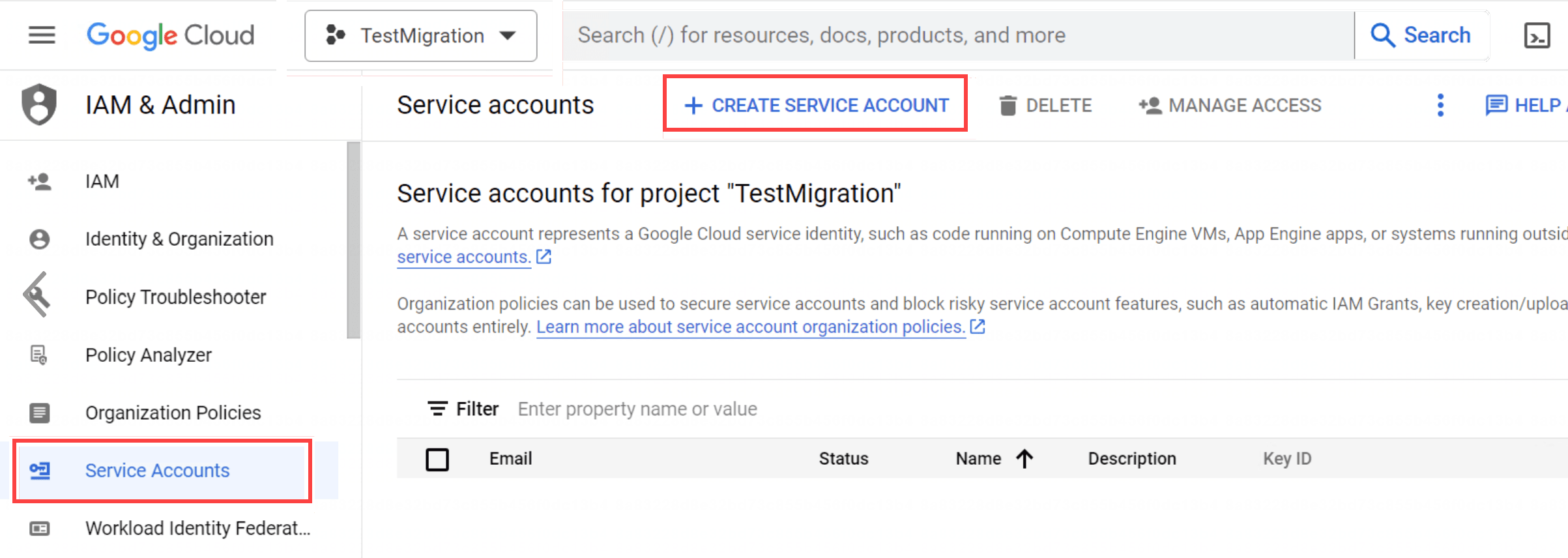This screenshot has height=558, width=1568.
Task: Click the Identity & Organization person icon
Action: coord(39,239)
